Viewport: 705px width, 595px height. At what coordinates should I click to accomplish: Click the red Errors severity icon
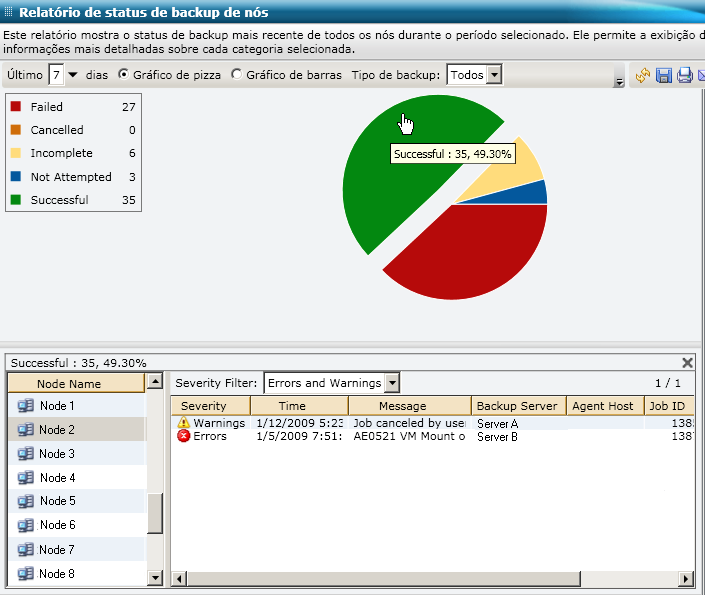[x=183, y=436]
